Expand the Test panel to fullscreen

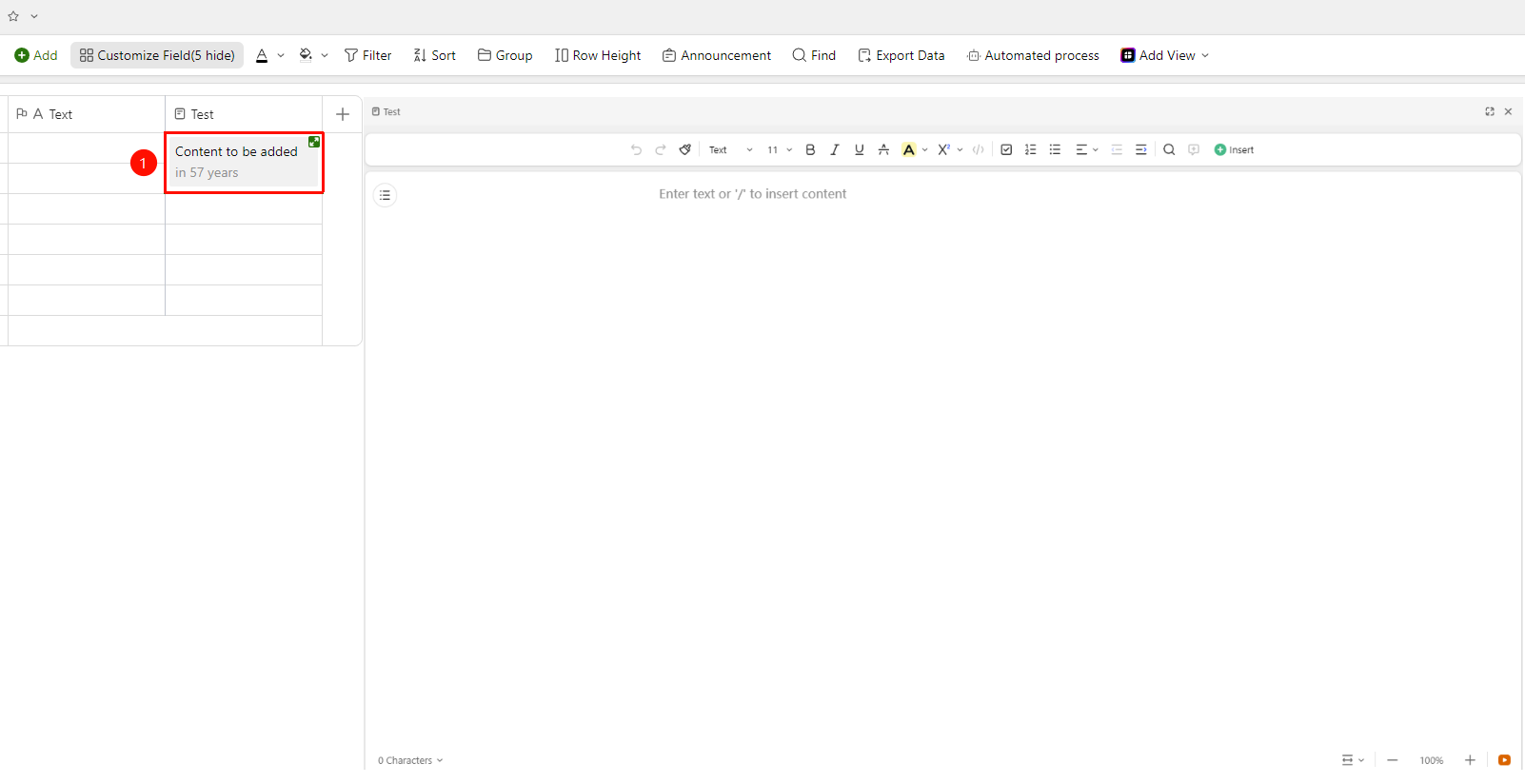click(1490, 111)
